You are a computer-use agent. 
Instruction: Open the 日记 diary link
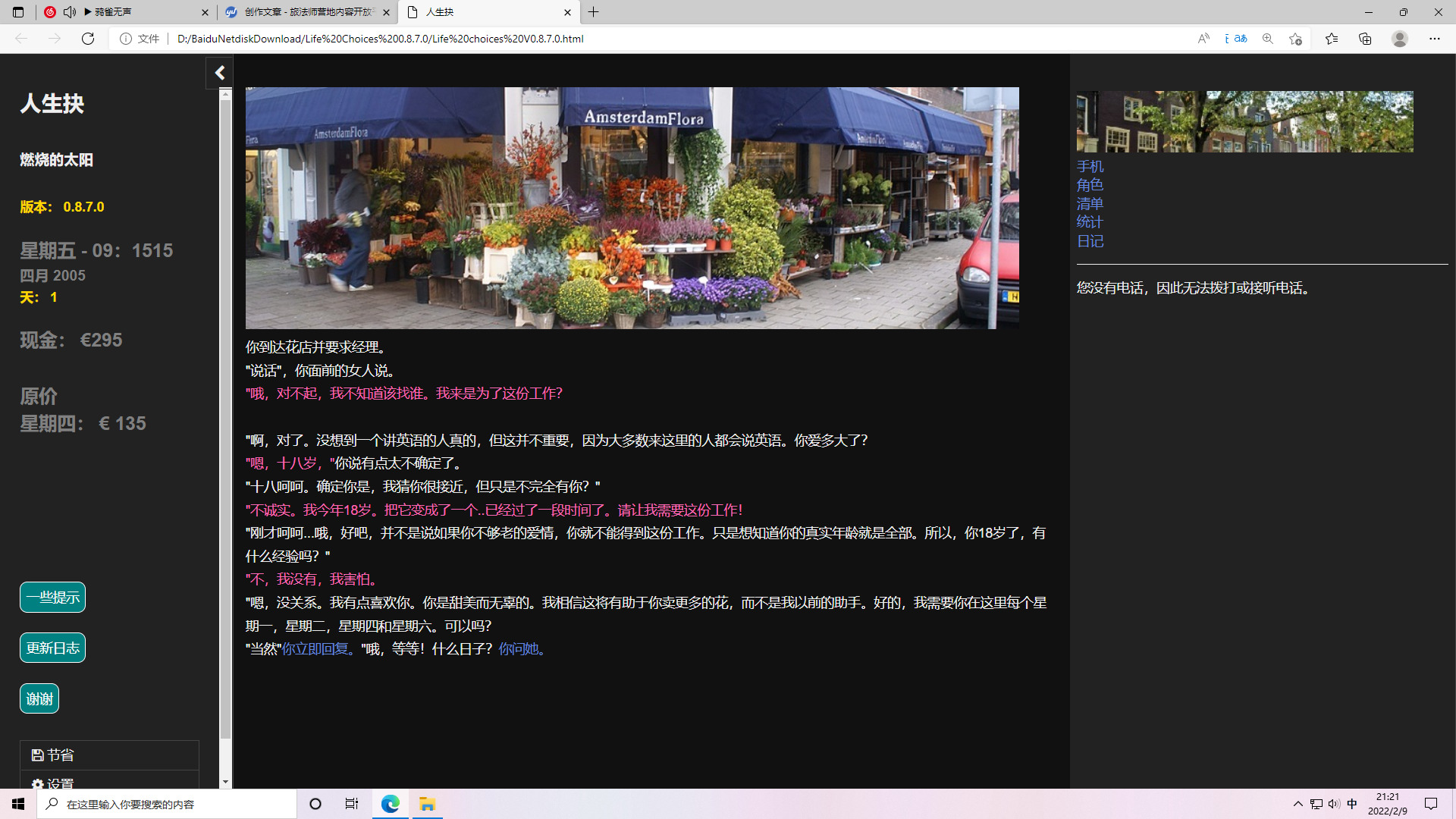1090,241
